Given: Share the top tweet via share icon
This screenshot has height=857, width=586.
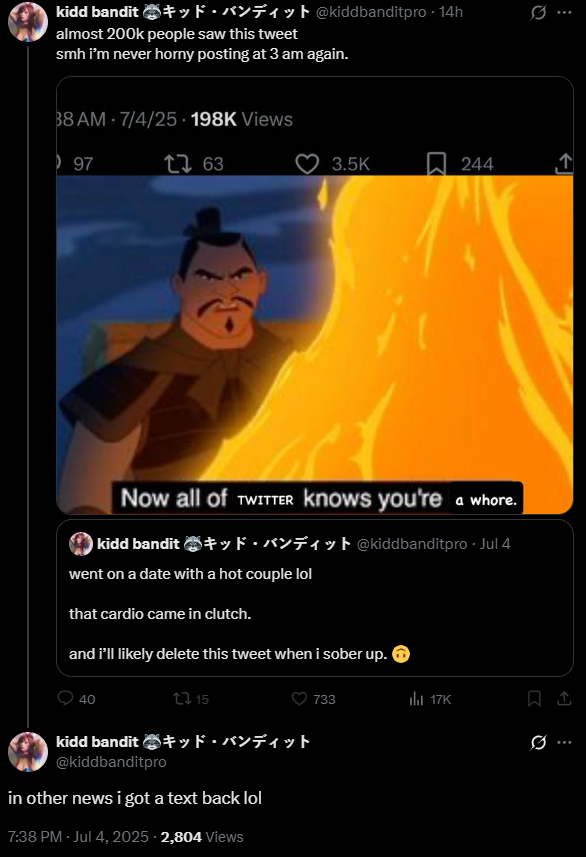Looking at the screenshot, I should (x=564, y=698).
